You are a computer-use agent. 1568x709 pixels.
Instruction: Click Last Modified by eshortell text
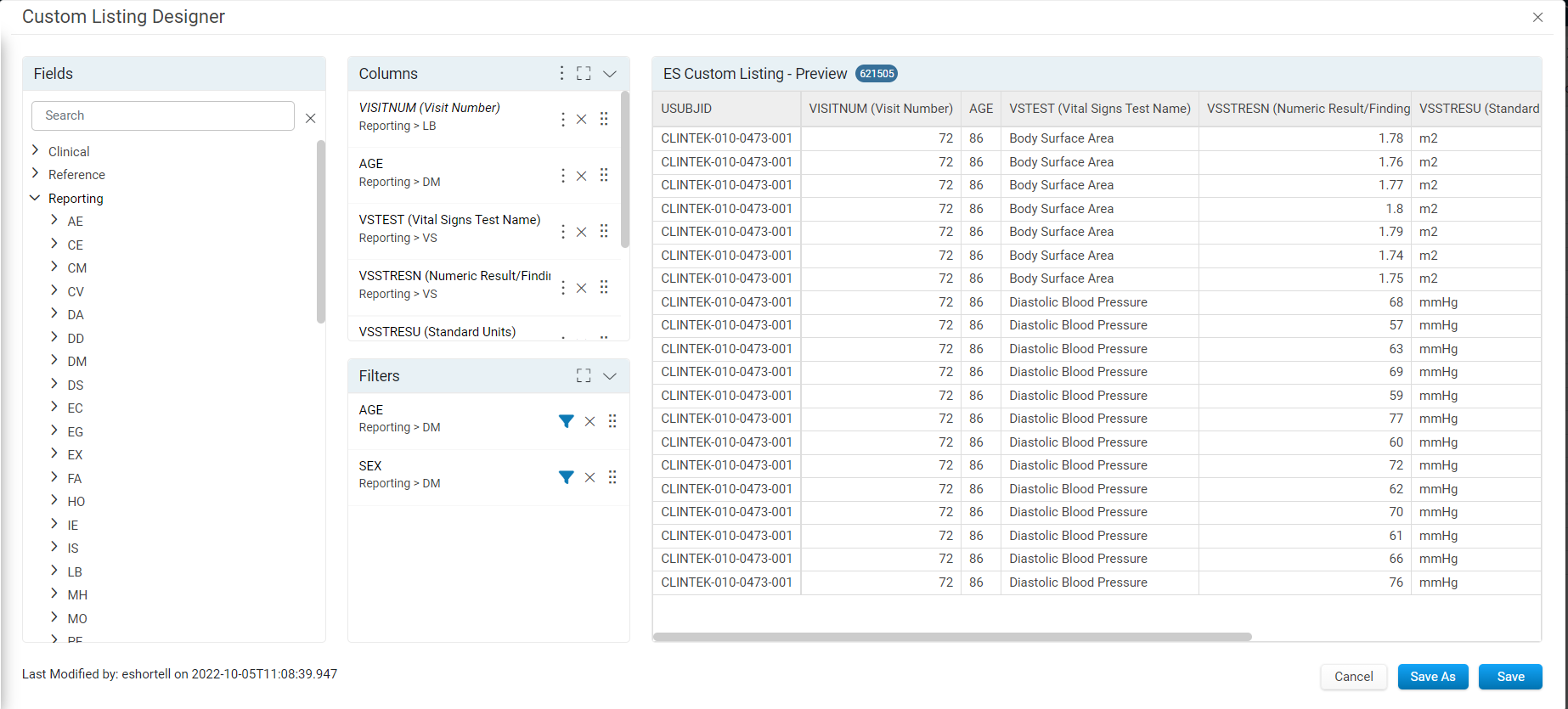(179, 674)
